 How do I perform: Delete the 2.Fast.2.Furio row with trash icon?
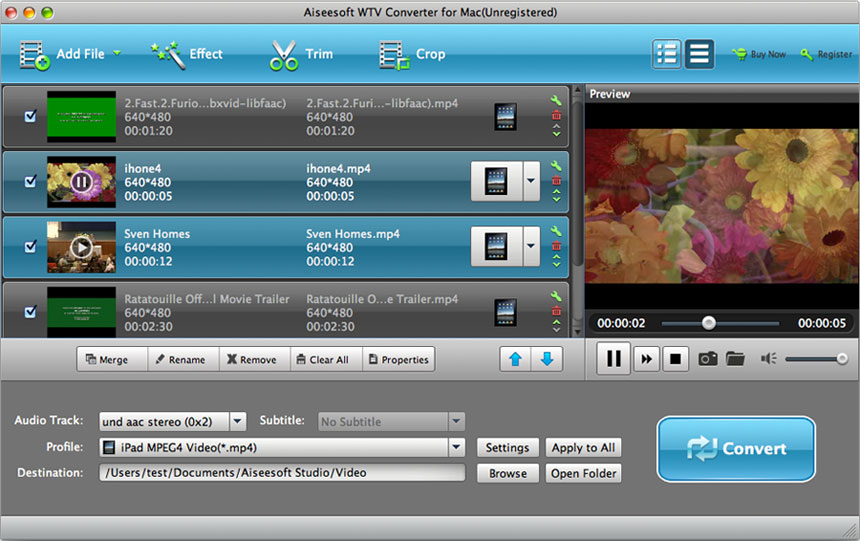coord(556,115)
